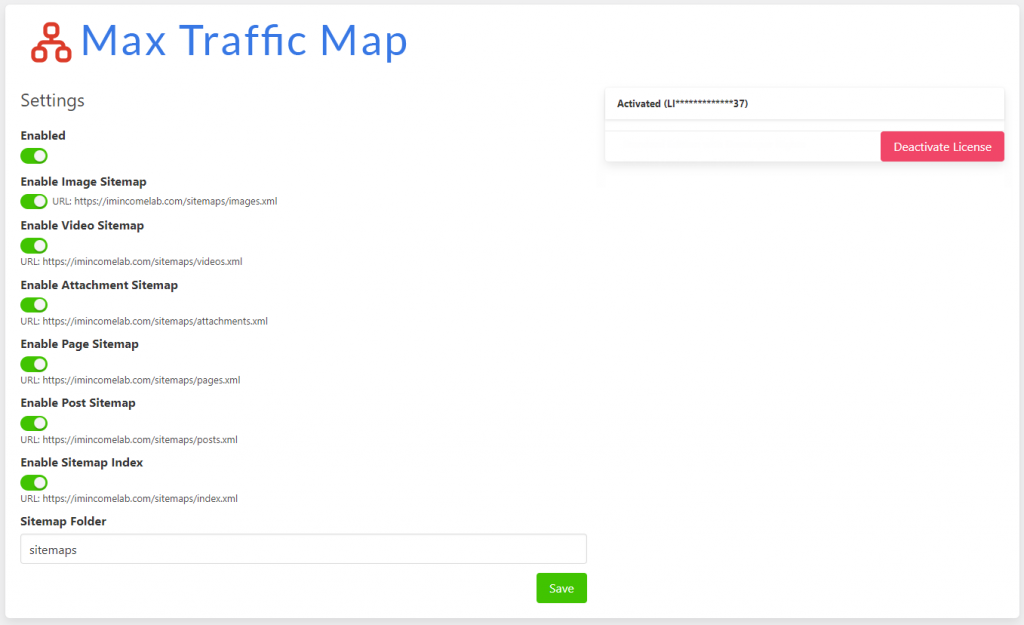Disable the Enable Attachment Sitemap toggle
1024x625 pixels.
click(x=33, y=305)
